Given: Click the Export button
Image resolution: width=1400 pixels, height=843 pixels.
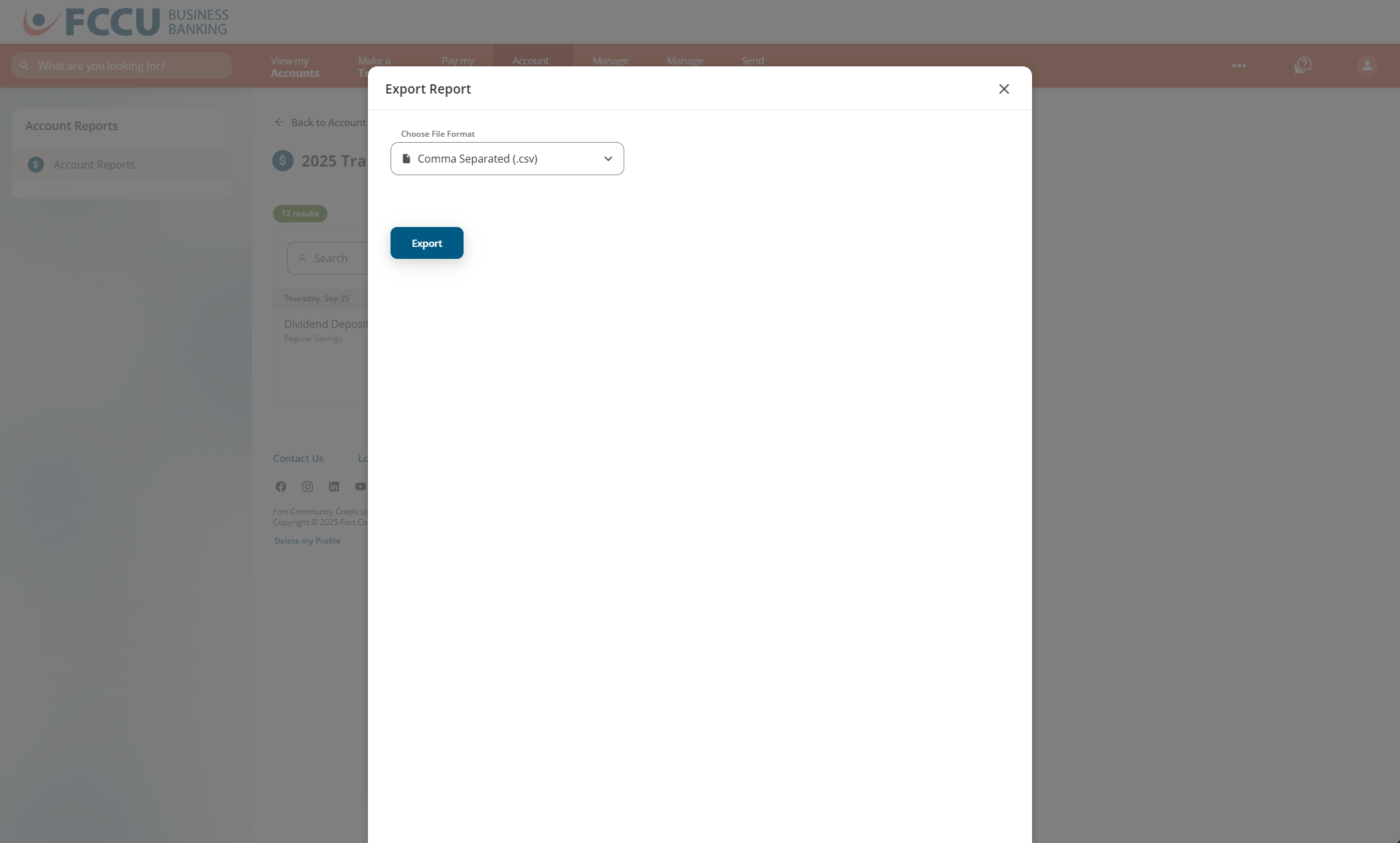Looking at the screenshot, I should (x=426, y=242).
